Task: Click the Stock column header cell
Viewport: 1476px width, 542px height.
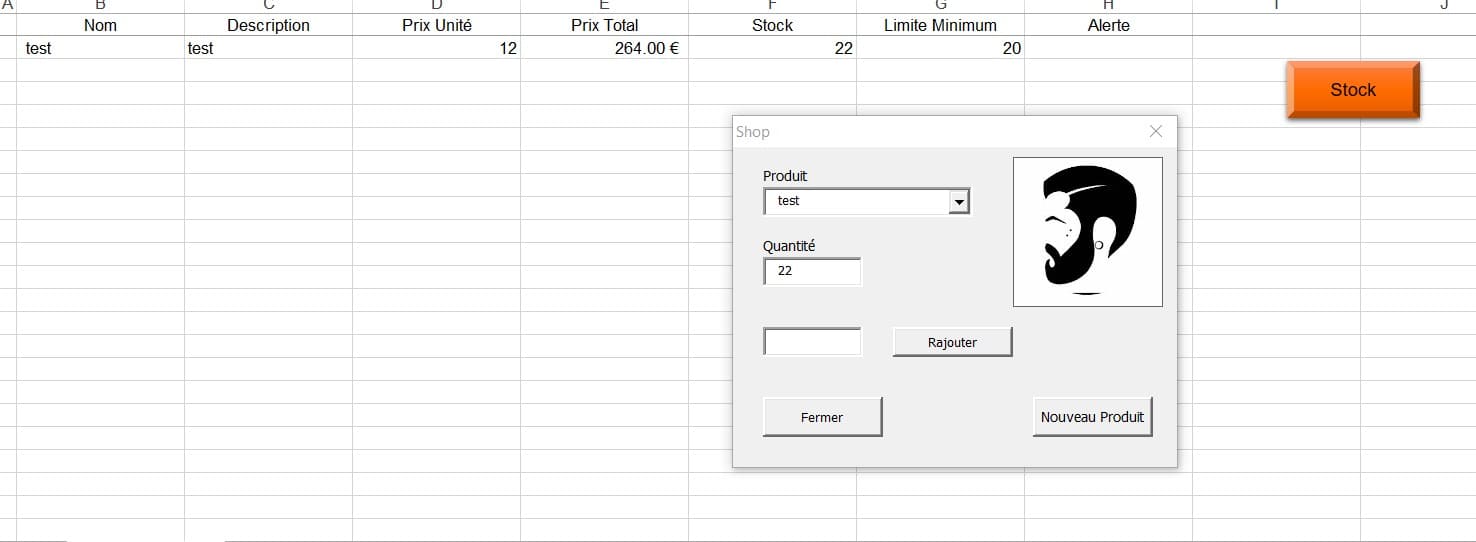Action: (x=772, y=25)
